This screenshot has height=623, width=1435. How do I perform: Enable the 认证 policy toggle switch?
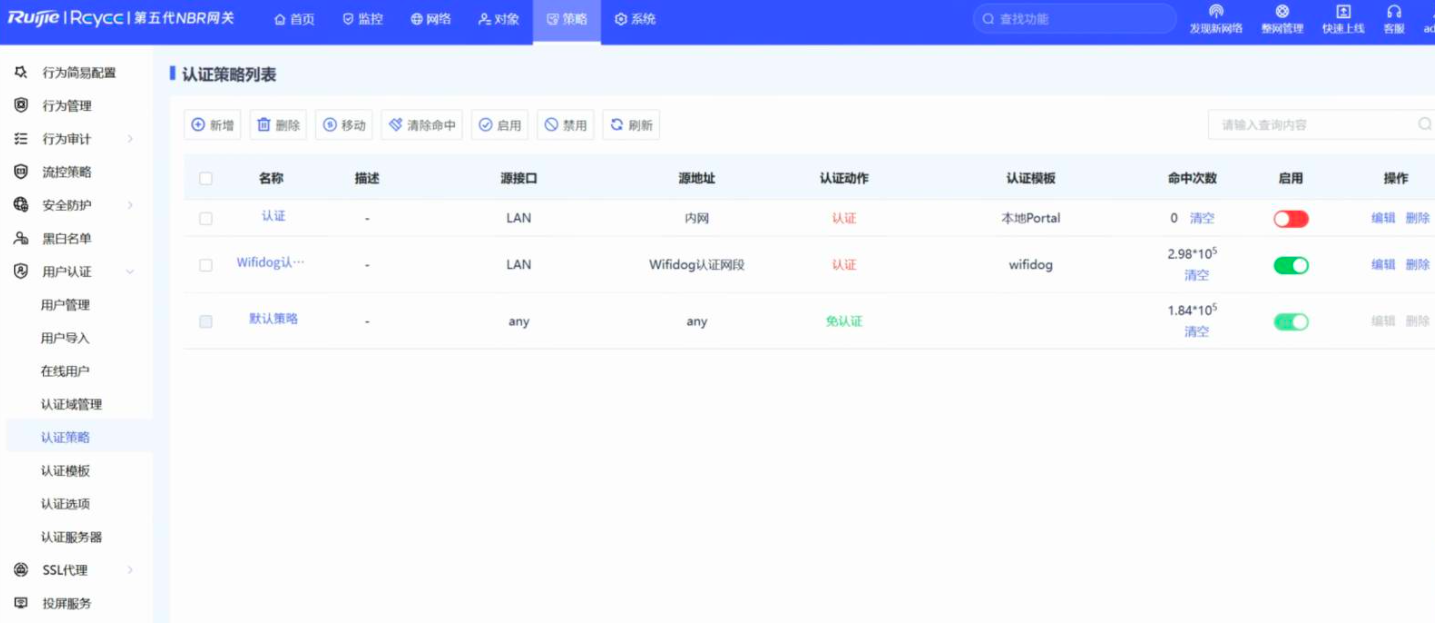(x=1290, y=219)
